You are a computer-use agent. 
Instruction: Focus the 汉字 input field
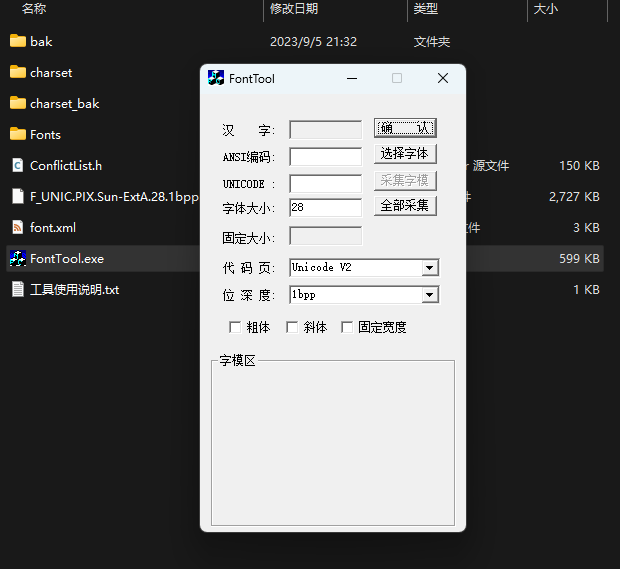(x=325, y=130)
